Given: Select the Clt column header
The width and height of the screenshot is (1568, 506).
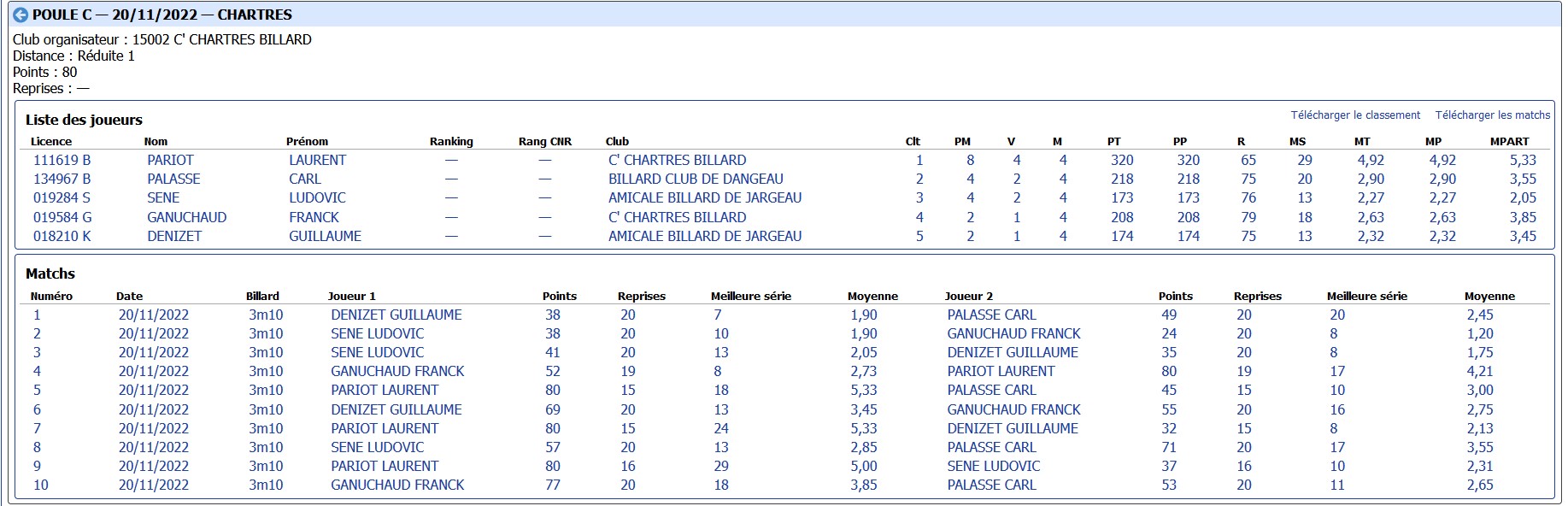Looking at the screenshot, I should [x=913, y=141].
